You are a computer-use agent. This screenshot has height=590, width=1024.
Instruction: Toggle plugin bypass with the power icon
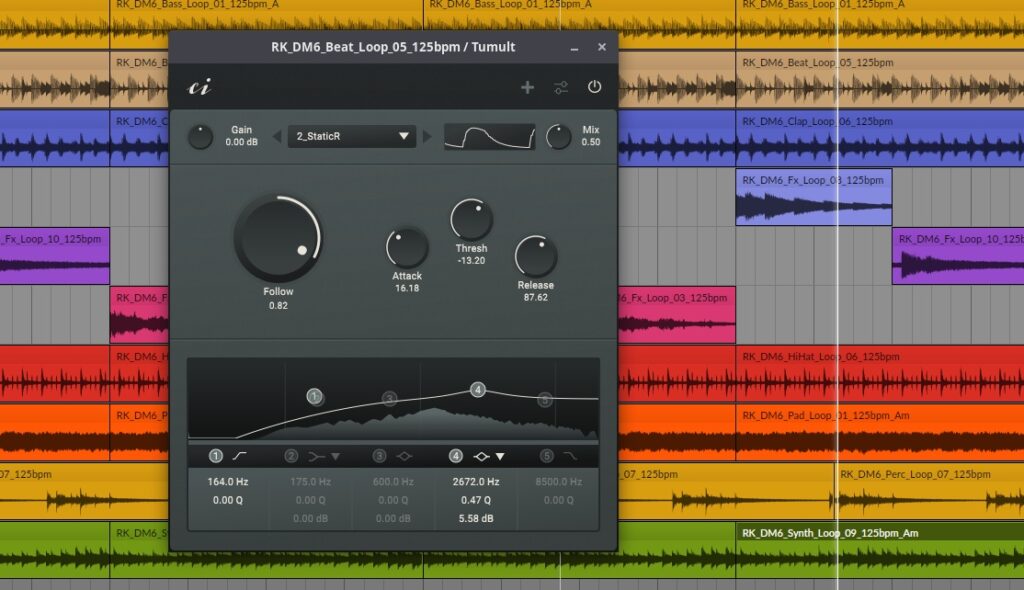(594, 87)
